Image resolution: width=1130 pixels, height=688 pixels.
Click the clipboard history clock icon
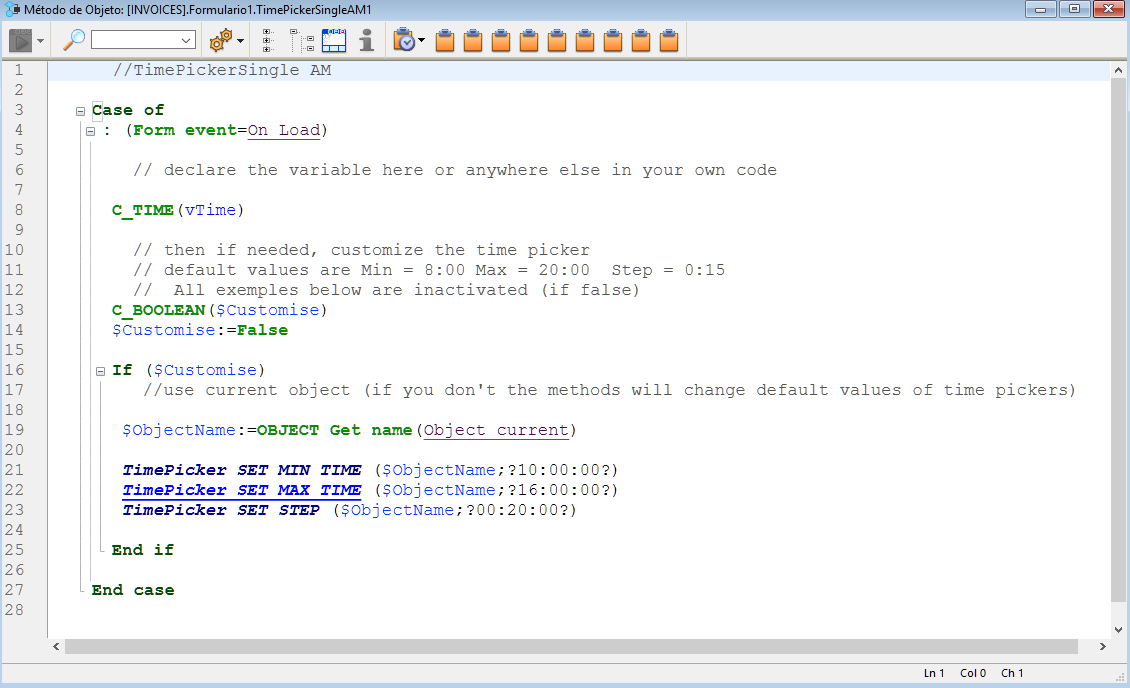click(x=404, y=40)
